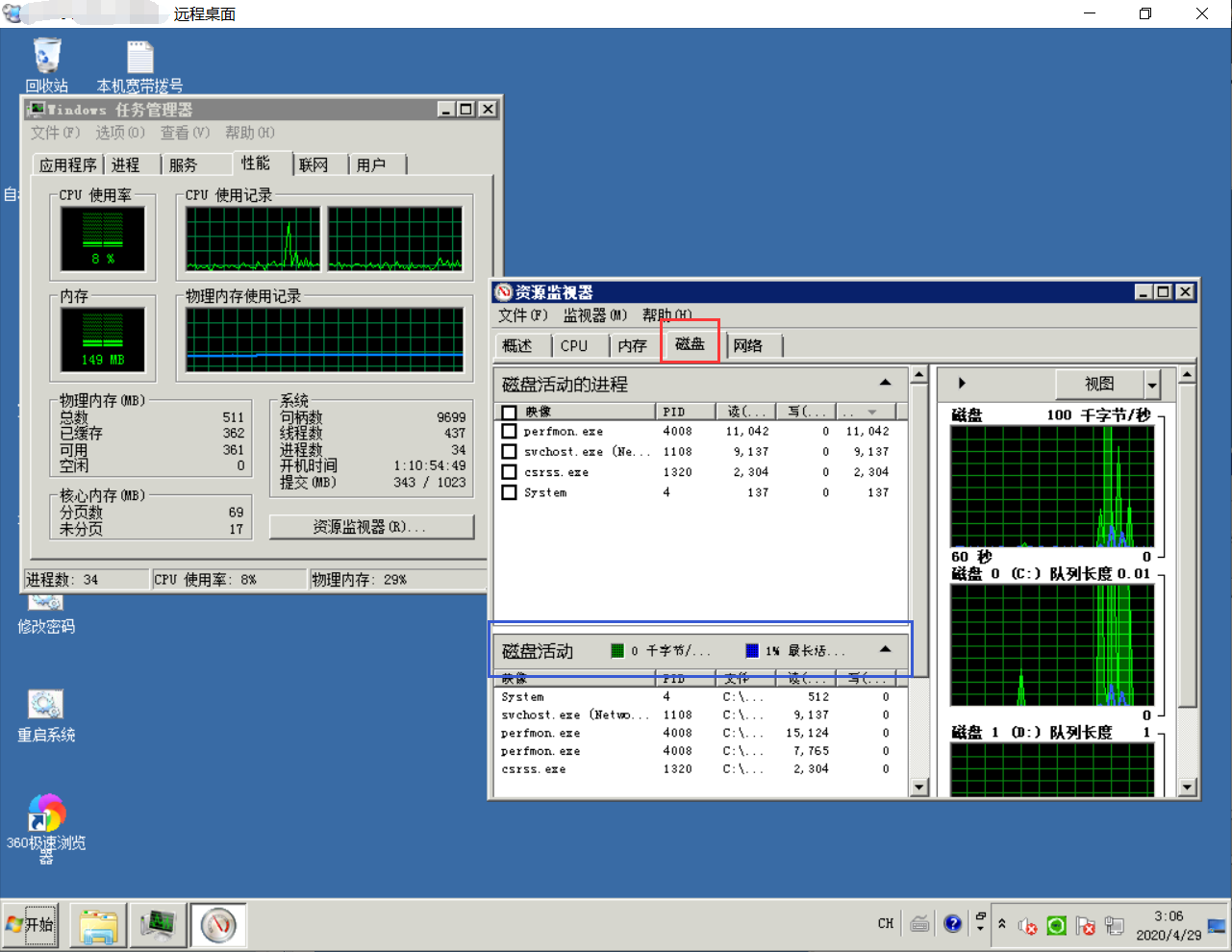Screen dimensions: 1232x952
Task: Tick the checkbox for svchost.exe
Action: coord(510,452)
